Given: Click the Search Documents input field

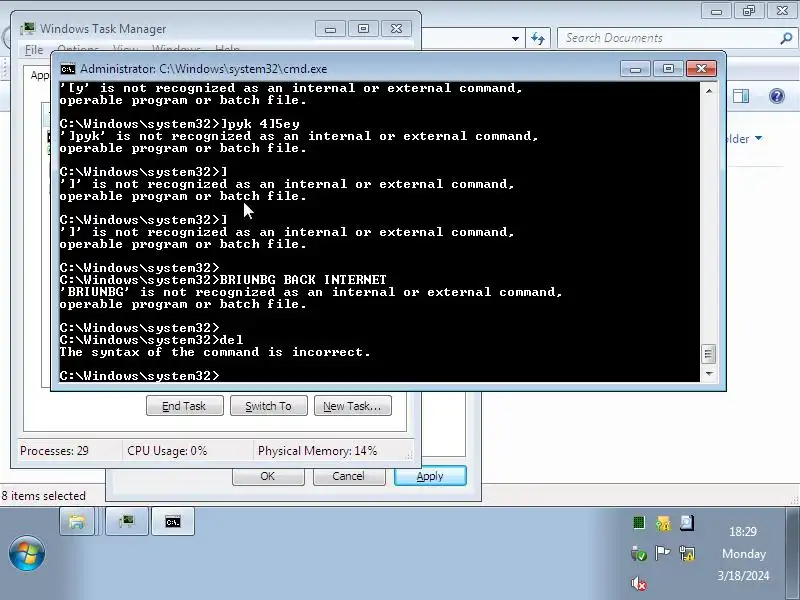Looking at the screenshot, I should 668,38.
